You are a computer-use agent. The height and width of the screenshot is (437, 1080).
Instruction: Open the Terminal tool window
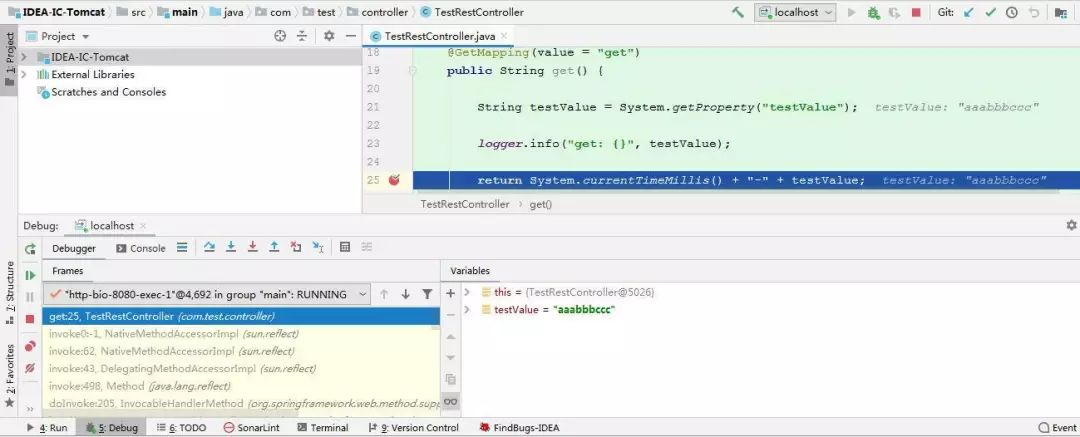point(323,427)
